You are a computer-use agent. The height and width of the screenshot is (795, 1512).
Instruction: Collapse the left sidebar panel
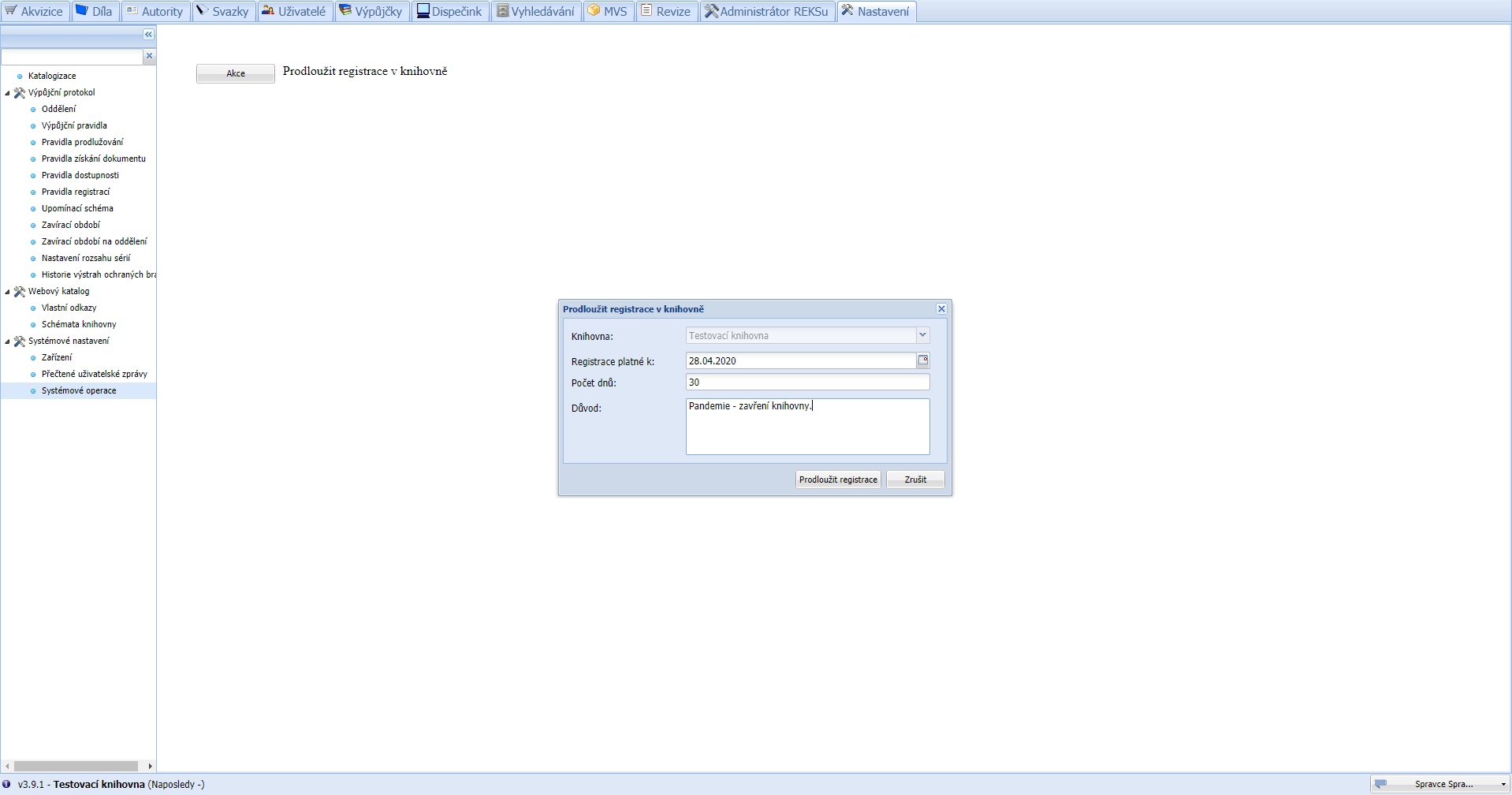(148, 35)
